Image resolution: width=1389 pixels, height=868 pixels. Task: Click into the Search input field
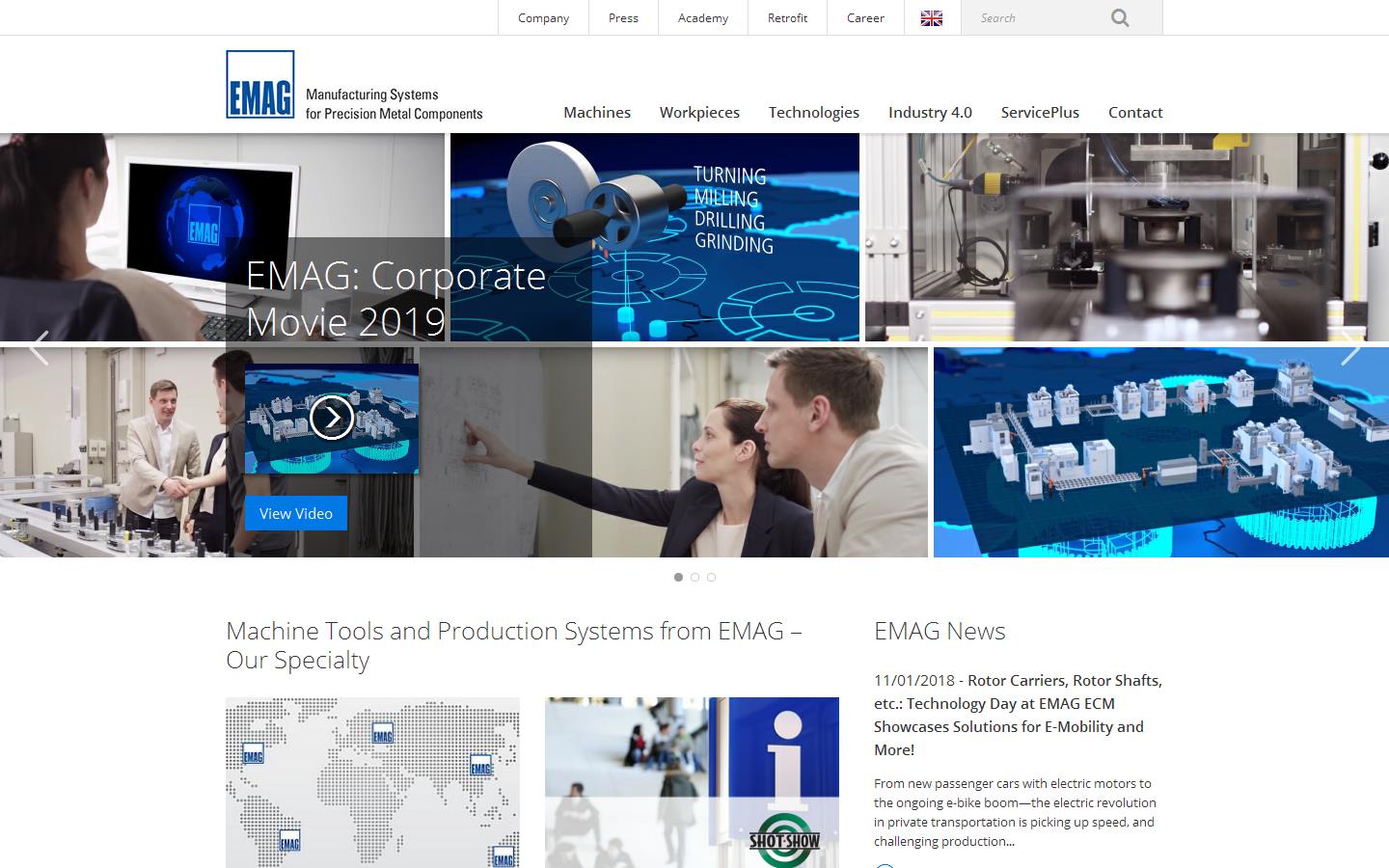coord(1037,17)
